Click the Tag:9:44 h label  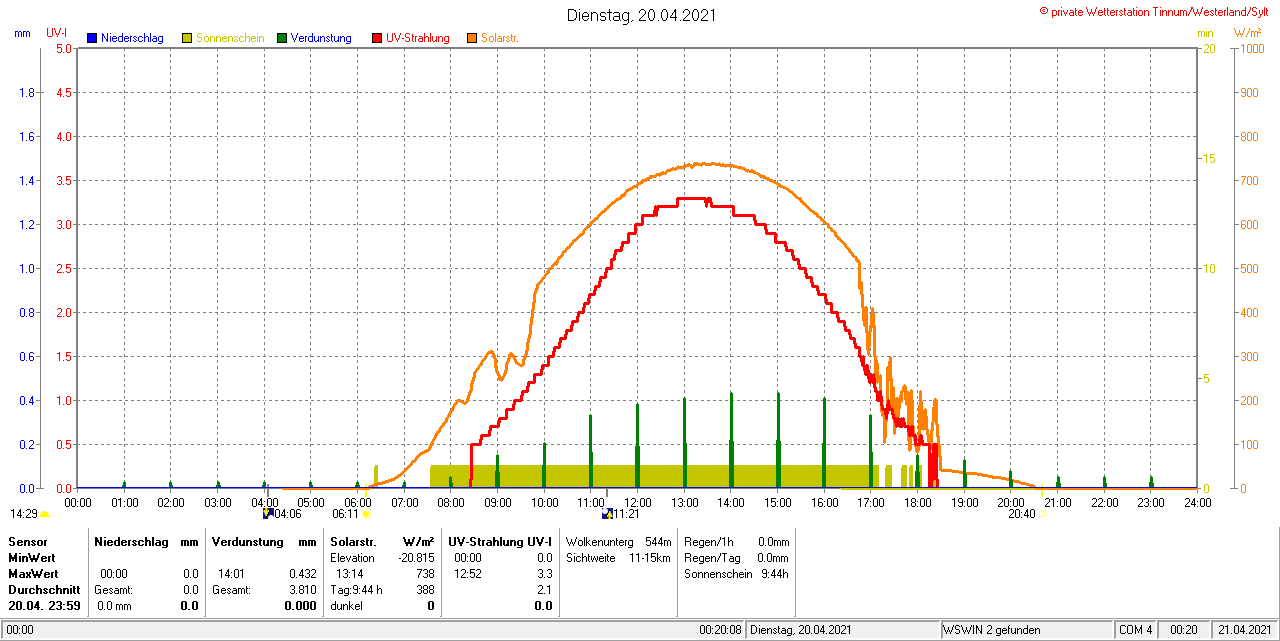coord(357,590)
